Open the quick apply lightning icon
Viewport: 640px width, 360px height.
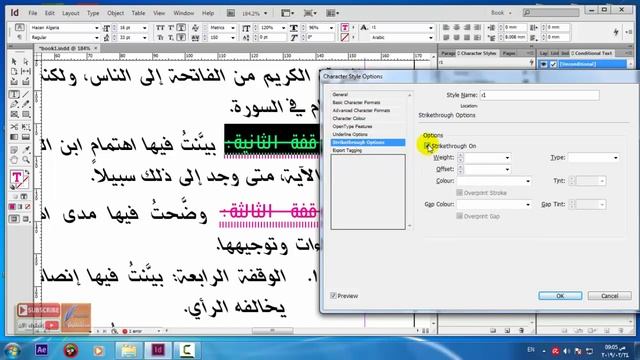click(616, 32)
